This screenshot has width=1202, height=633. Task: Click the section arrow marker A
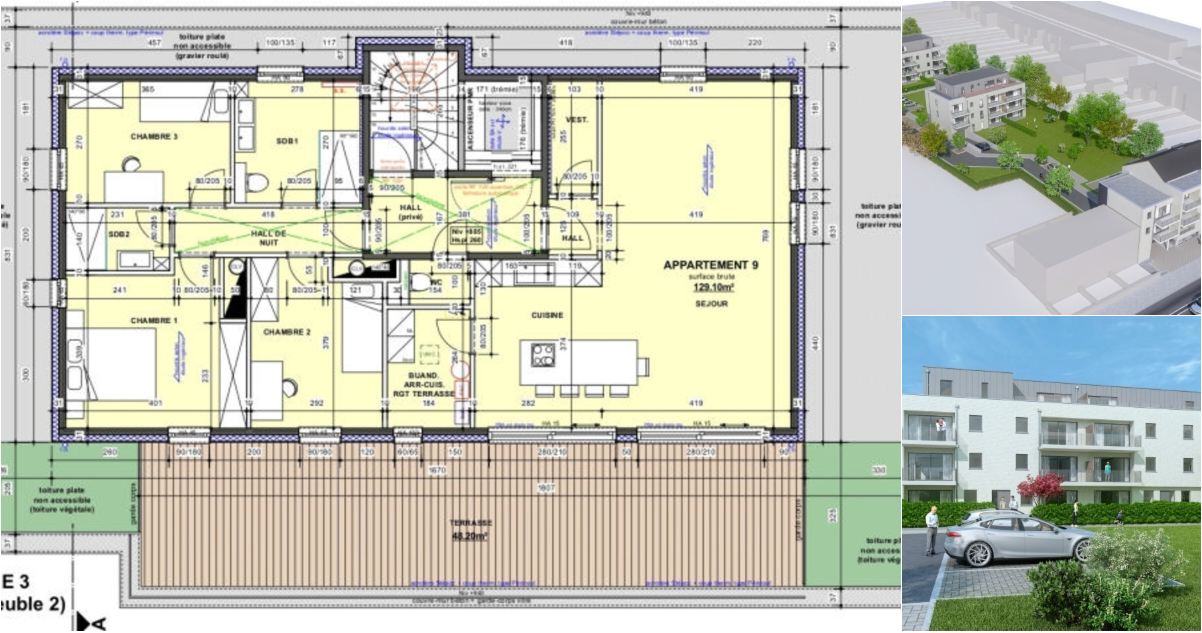(90, 623)
